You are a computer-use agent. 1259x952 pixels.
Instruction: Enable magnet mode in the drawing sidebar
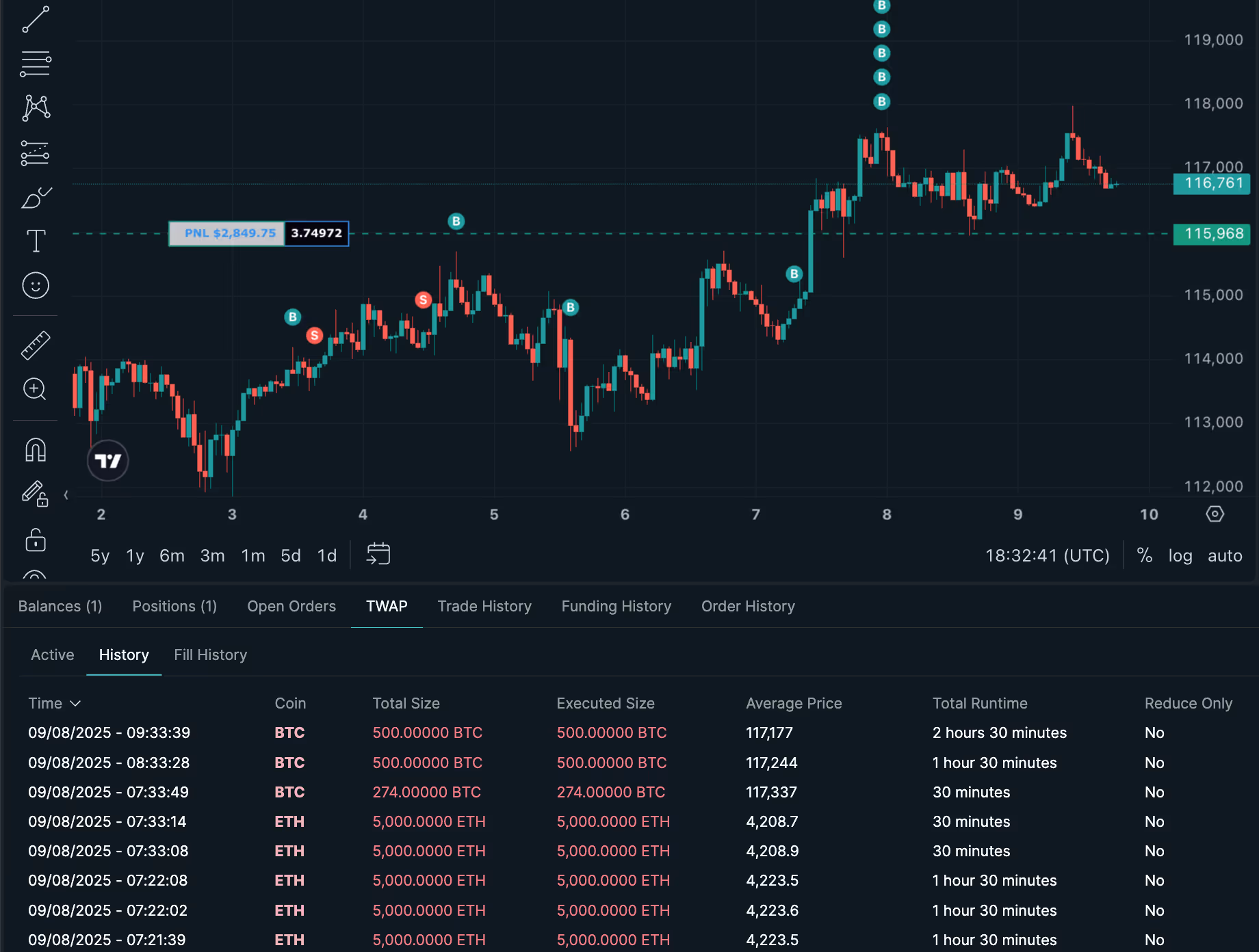pos(36,449)
